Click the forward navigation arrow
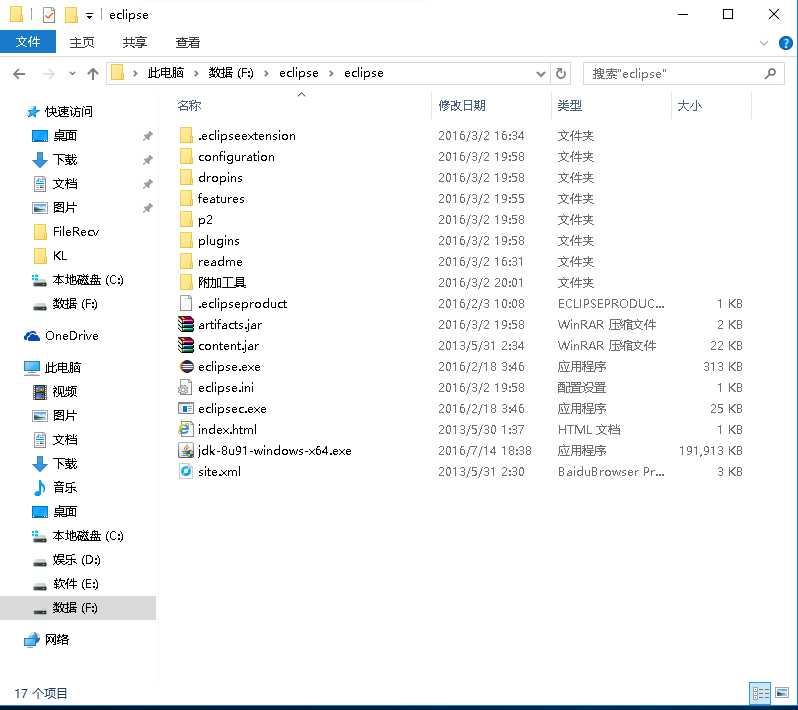798x710 pixels. (x=48, y=74)
